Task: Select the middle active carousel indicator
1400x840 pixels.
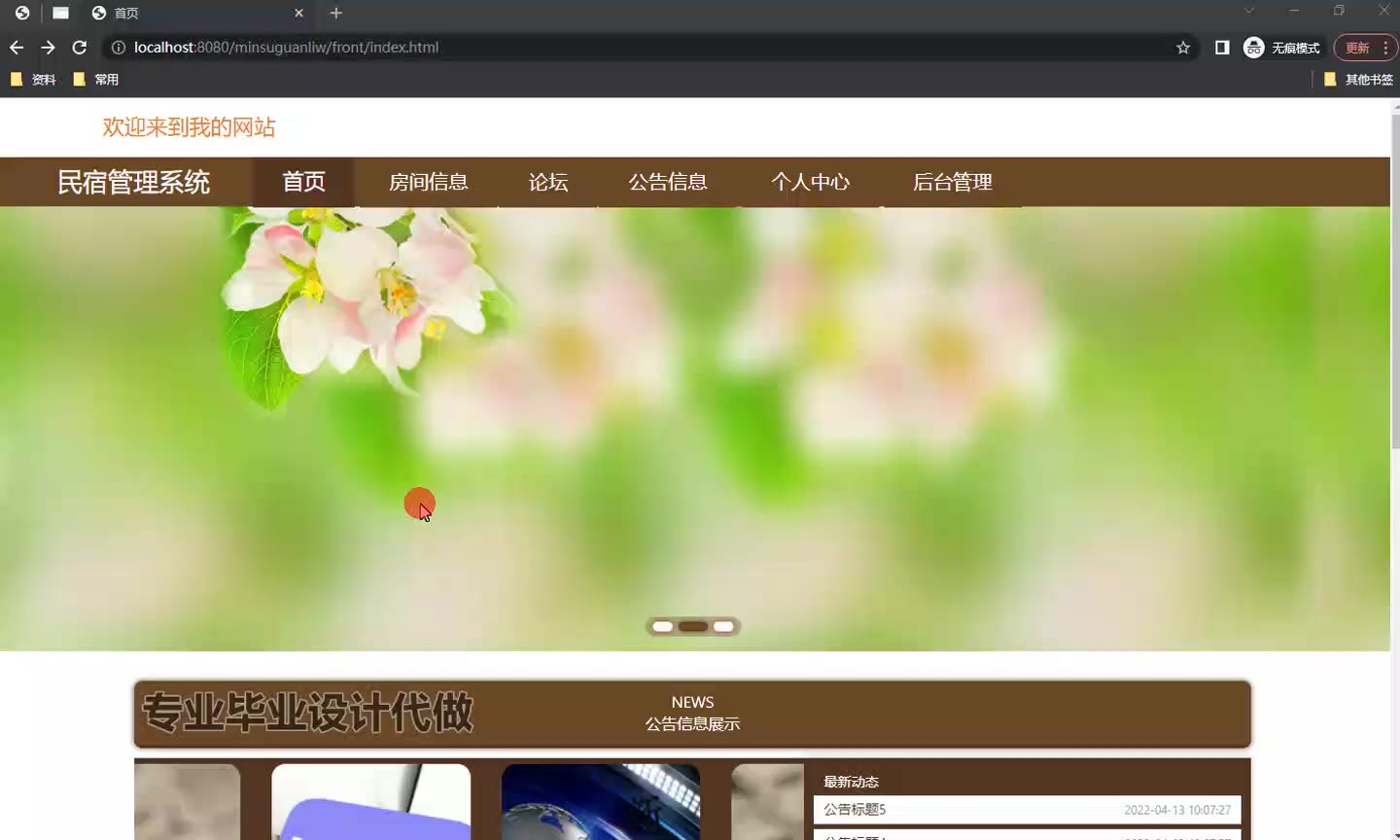Action: [693, 627]
